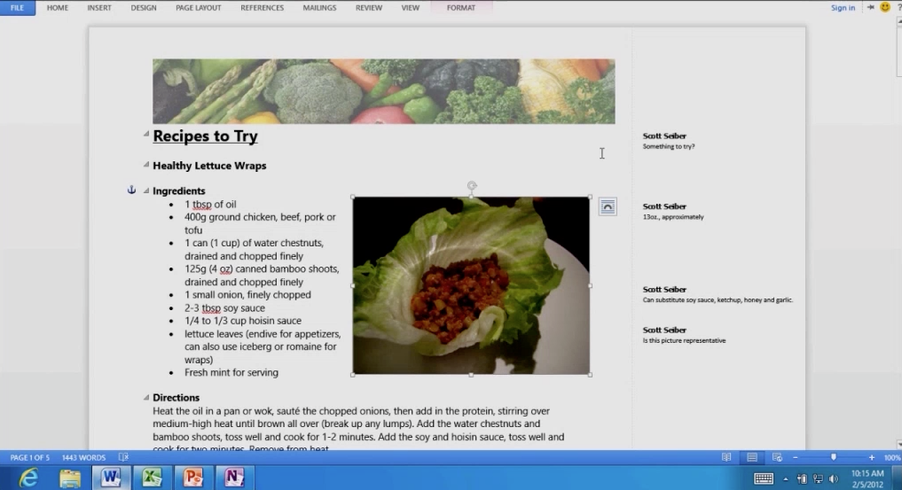Image resolution: width=902 pixels, height=490 pixels.
Task: Click the proofing icon in the status bar
Action: [x=123, y=457]
